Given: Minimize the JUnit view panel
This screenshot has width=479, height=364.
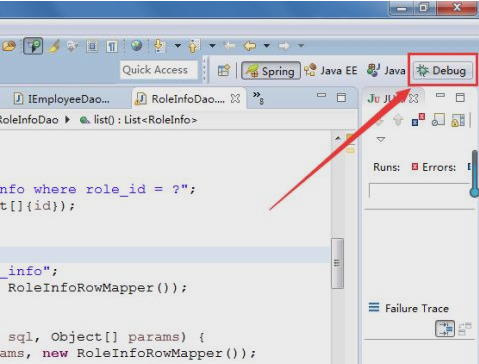Looking at the screenshot, I should pyautogui.click(x=440, y=95).
